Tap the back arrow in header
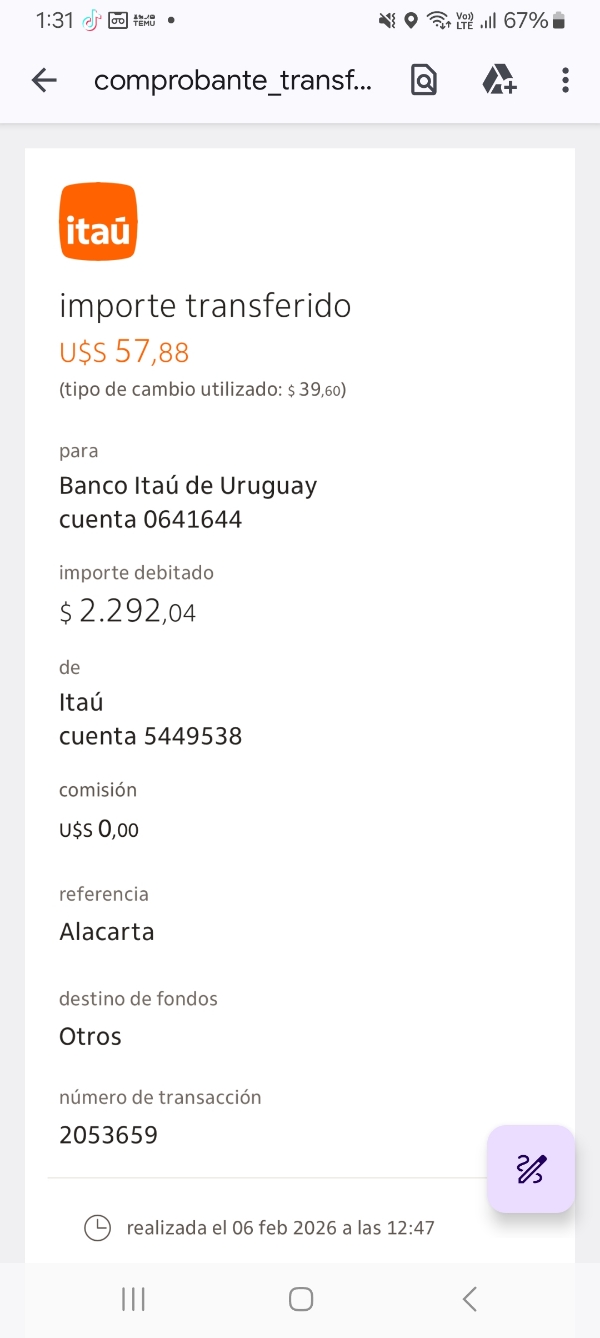 44,81
